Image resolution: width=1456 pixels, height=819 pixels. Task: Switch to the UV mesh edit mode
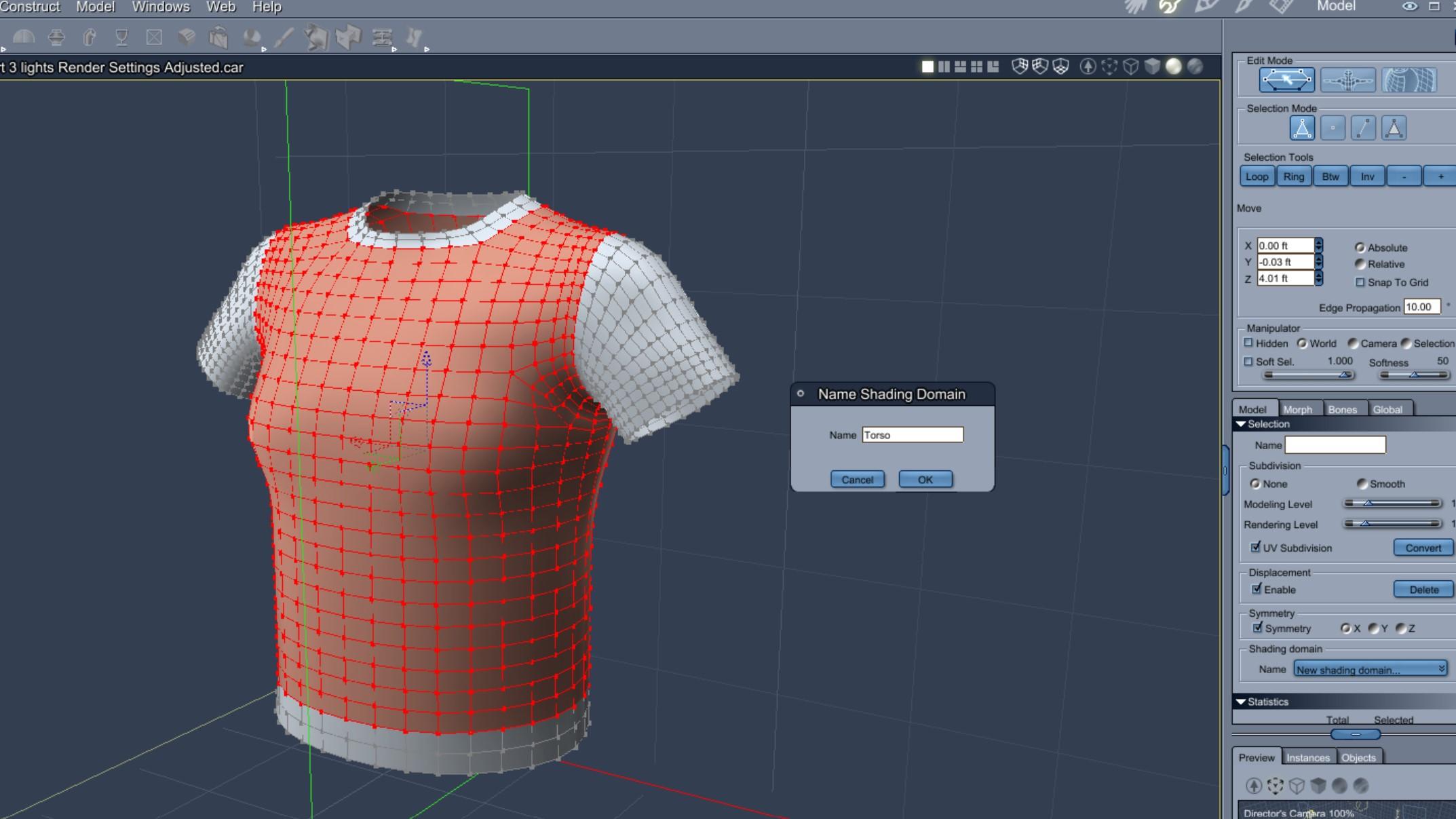coord(1409,81)
